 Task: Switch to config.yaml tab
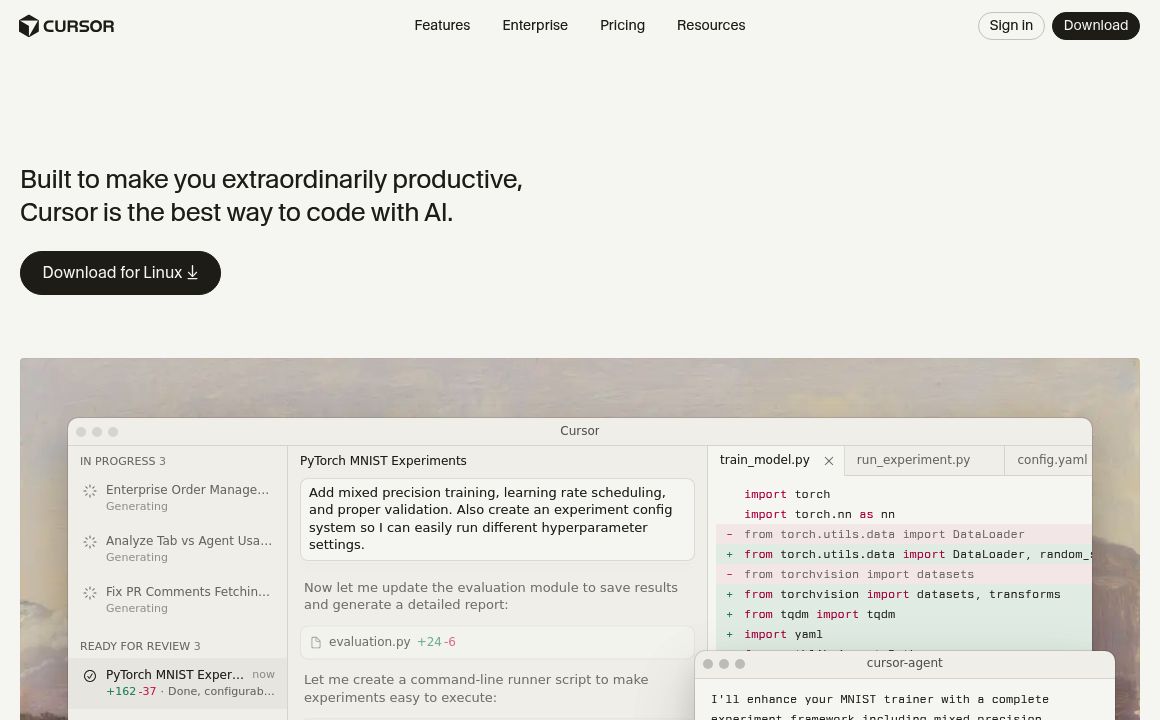tap(1051, 460)
